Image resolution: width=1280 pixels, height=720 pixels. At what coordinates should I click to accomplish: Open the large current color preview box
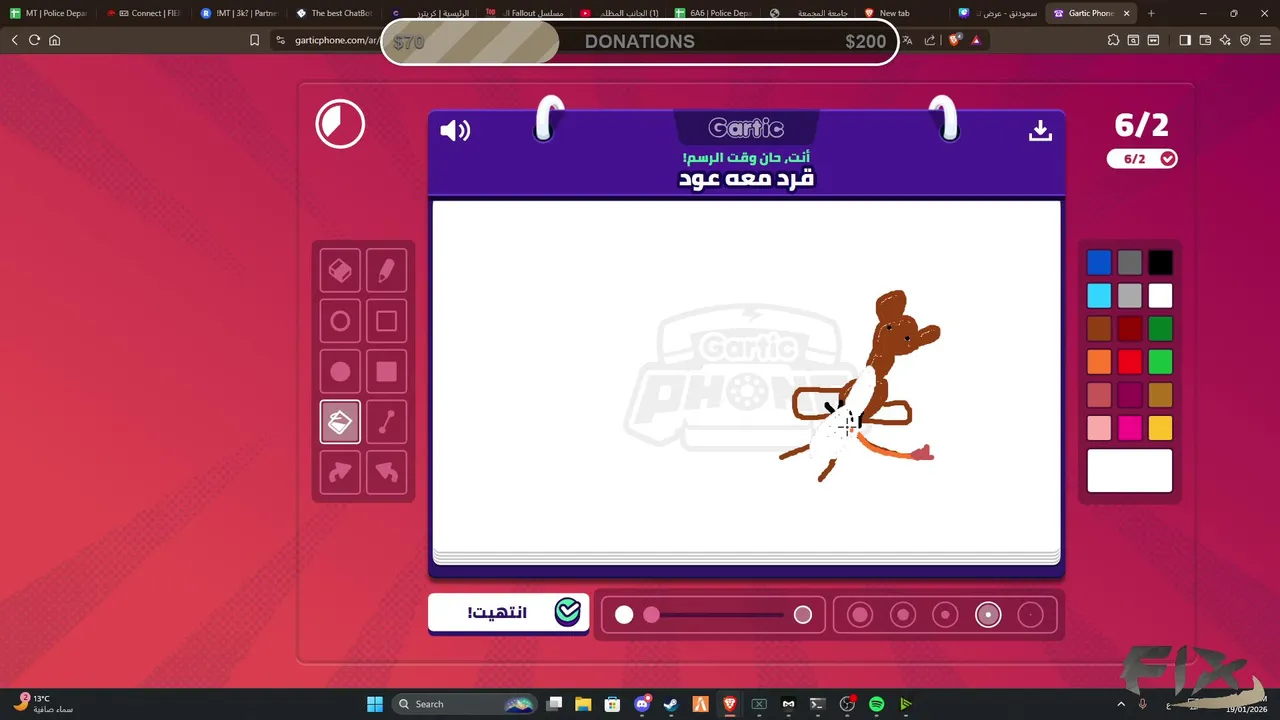(x=1129, y=470)
